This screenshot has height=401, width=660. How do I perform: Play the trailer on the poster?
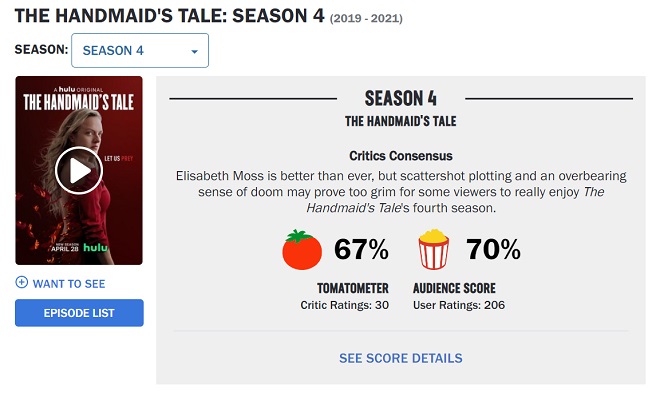pyautogui.click(x=78, y=170)
